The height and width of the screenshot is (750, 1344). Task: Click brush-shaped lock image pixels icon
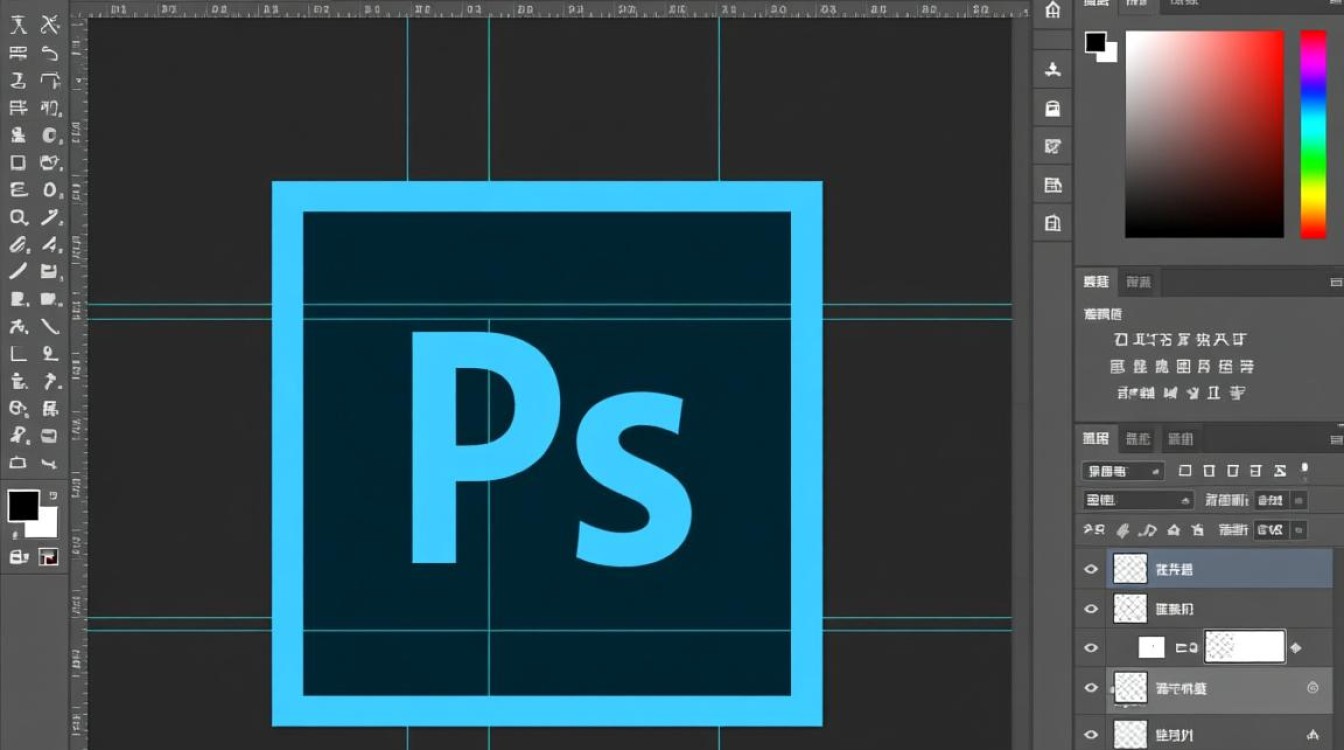click(1123, 530)
